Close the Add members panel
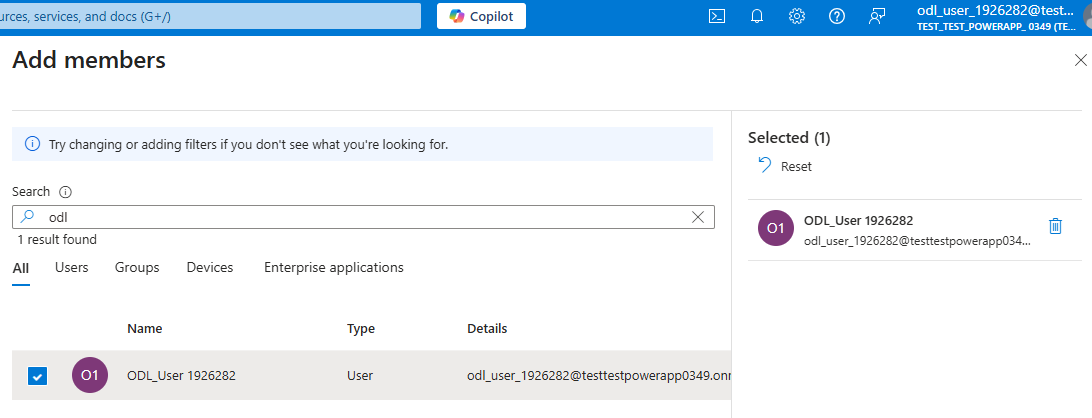The width and height of the screenshot is (1092, 418). (x=1079, y=61)
